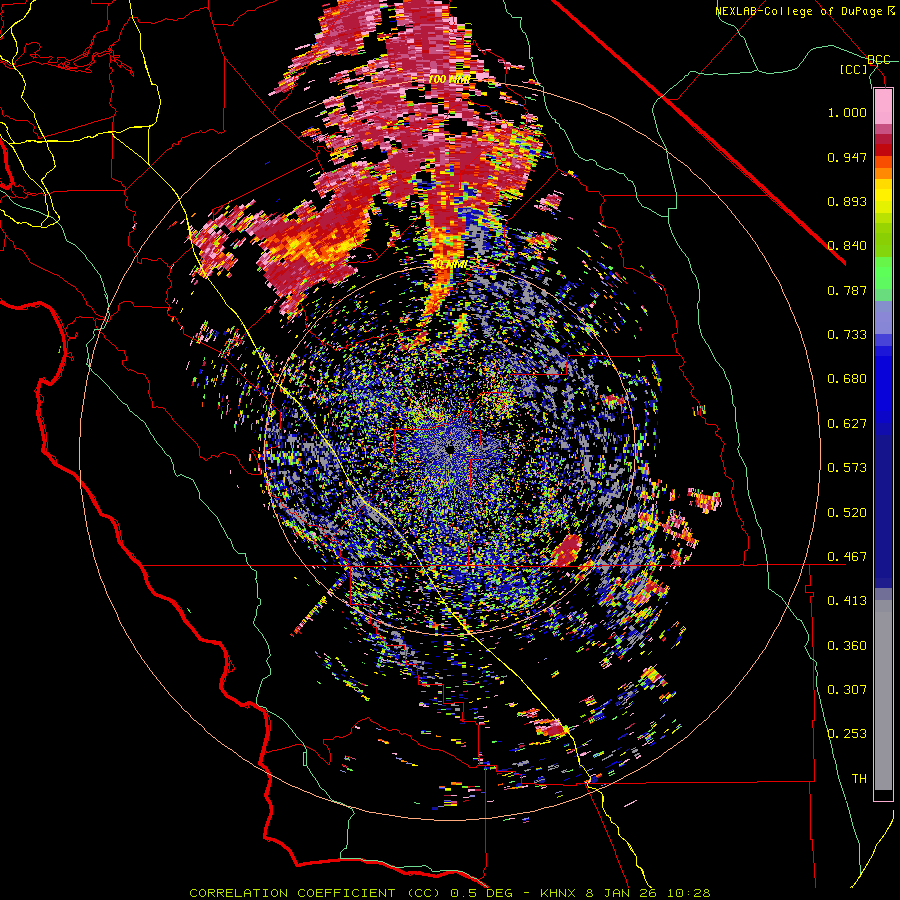The width and height of the screenshot is (900, 900).
Task: Select the 0.733 legend value
Action: pos(847,335)
